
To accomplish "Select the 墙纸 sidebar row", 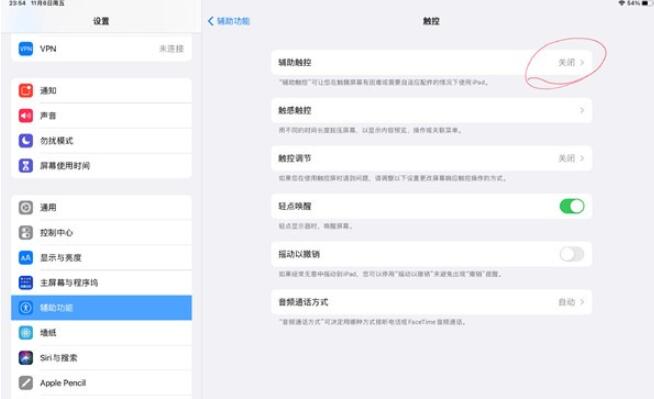I will 101,333.
